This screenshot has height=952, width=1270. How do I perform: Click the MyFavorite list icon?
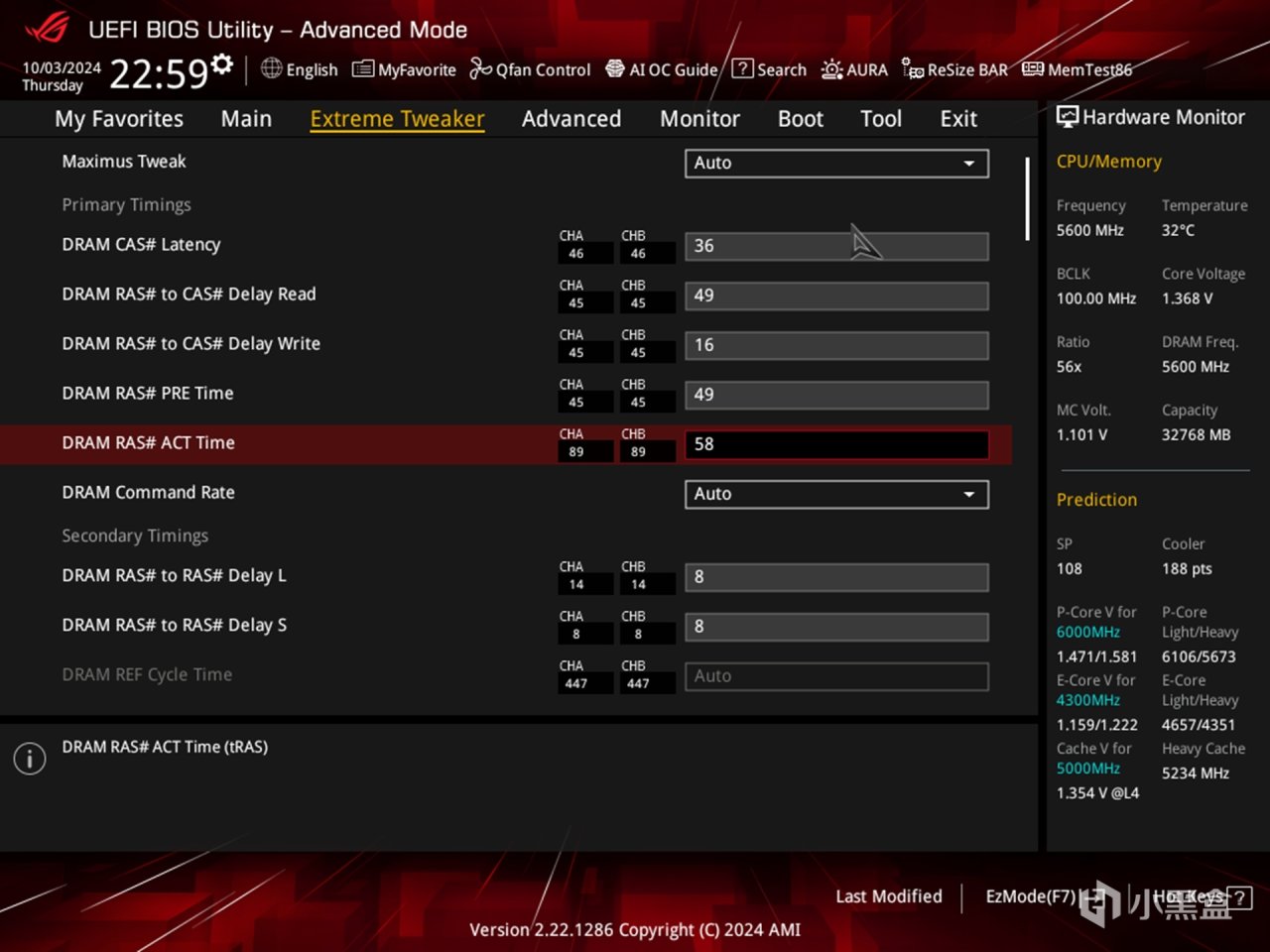(x=363, y=69)
